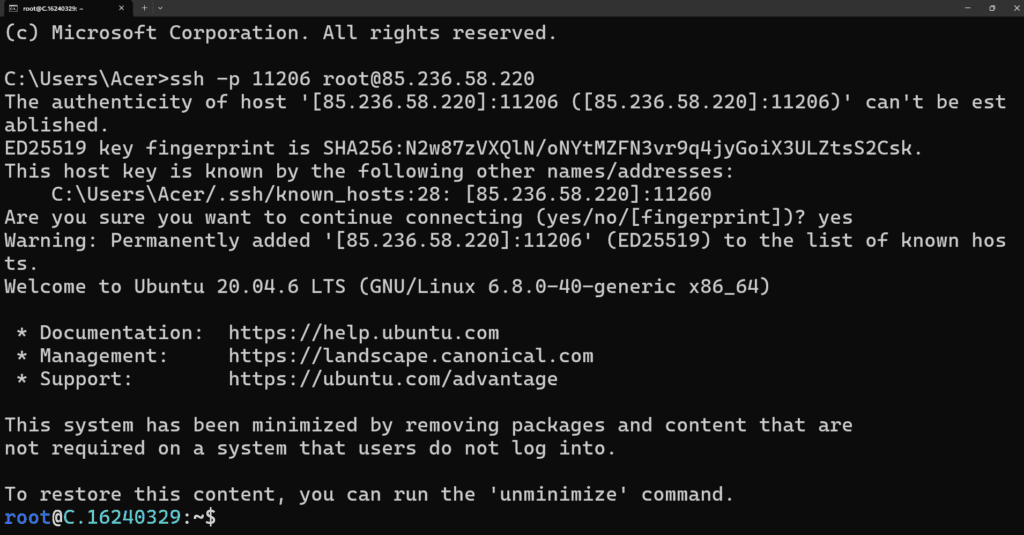The image size is (1024, 535).
Task: Open the https://landscape.canonical.com management link
Action: (411, 356)
